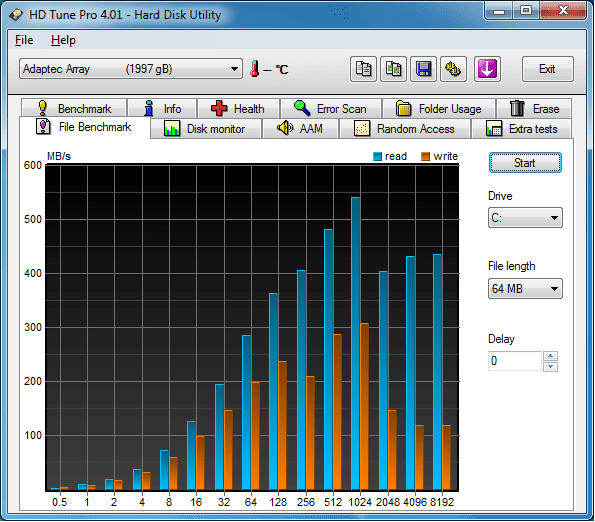
Task: Open the Benchmark tab
Action: pos(74,108)
